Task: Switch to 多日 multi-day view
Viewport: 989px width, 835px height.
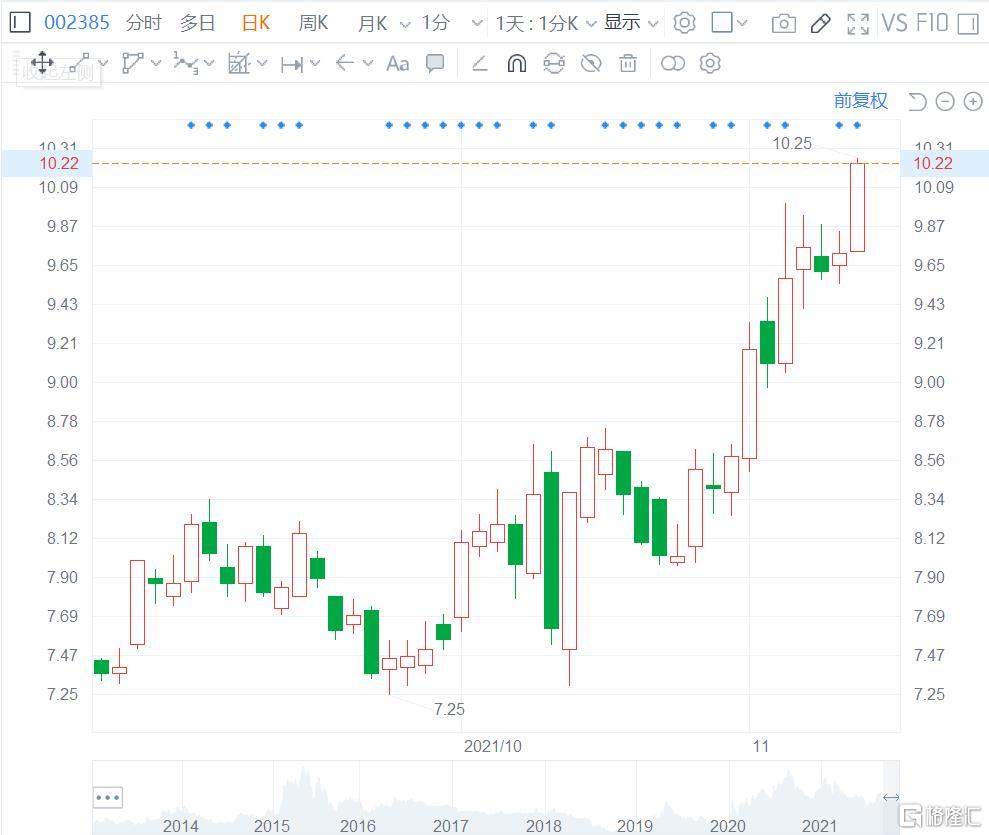Action: pos(197,23)
